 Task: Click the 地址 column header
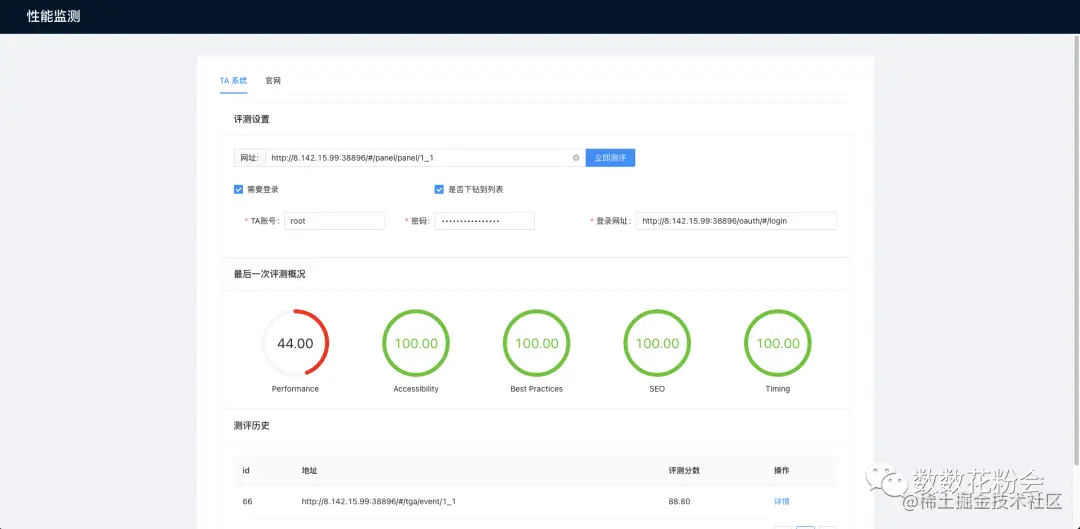(309, 470)
